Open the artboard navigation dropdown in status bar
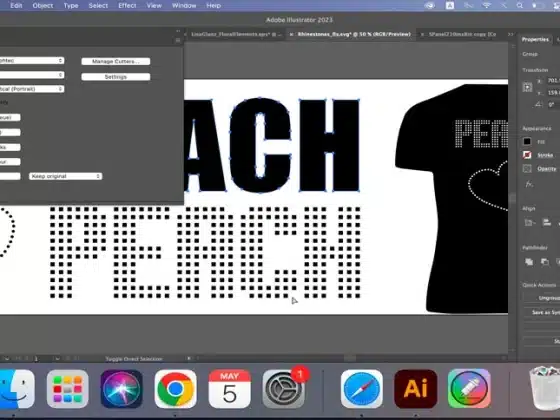The height and width of the screenshot is (420, 560). (x=57, y=358)
